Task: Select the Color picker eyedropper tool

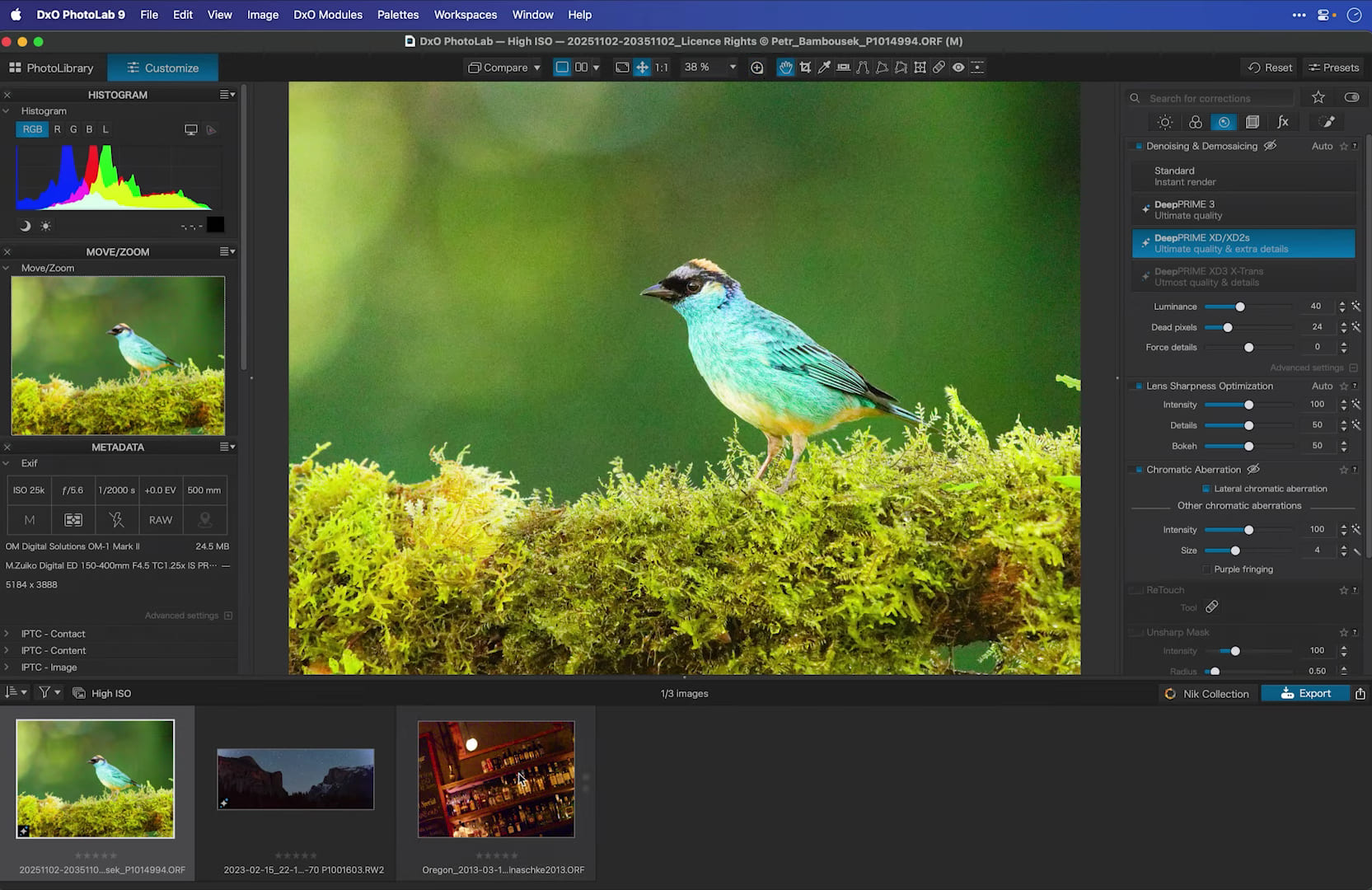Action: [x=824, y=68]
